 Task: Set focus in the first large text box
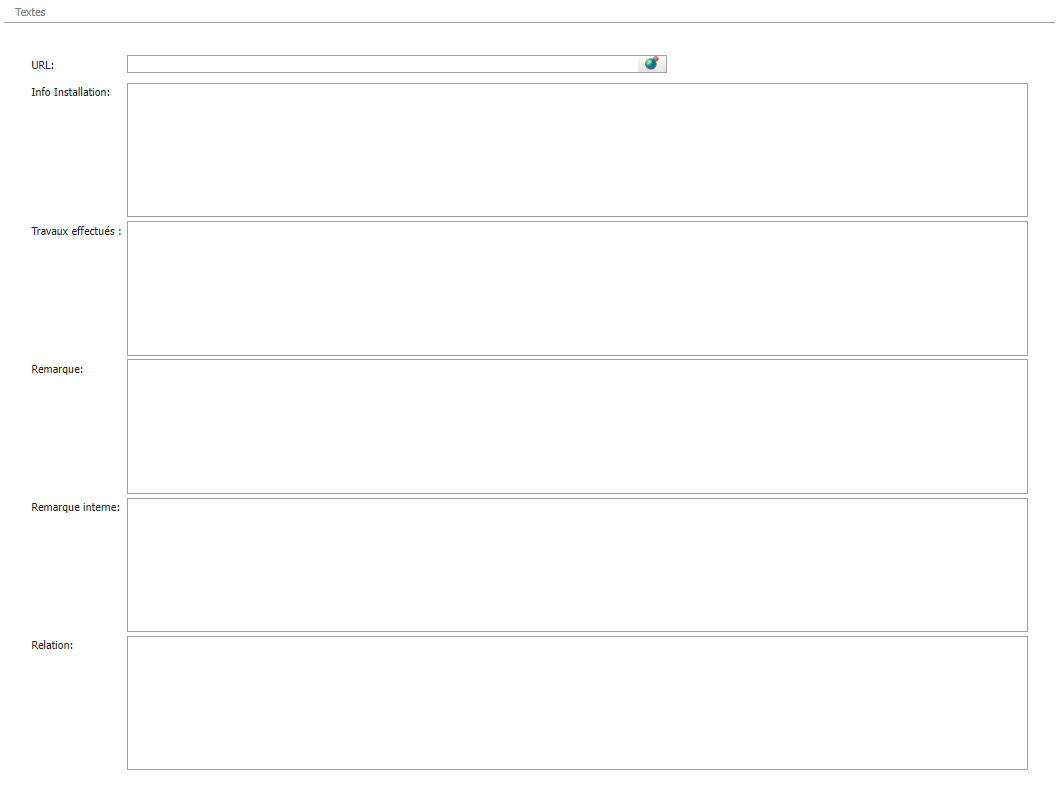(577, 150)
